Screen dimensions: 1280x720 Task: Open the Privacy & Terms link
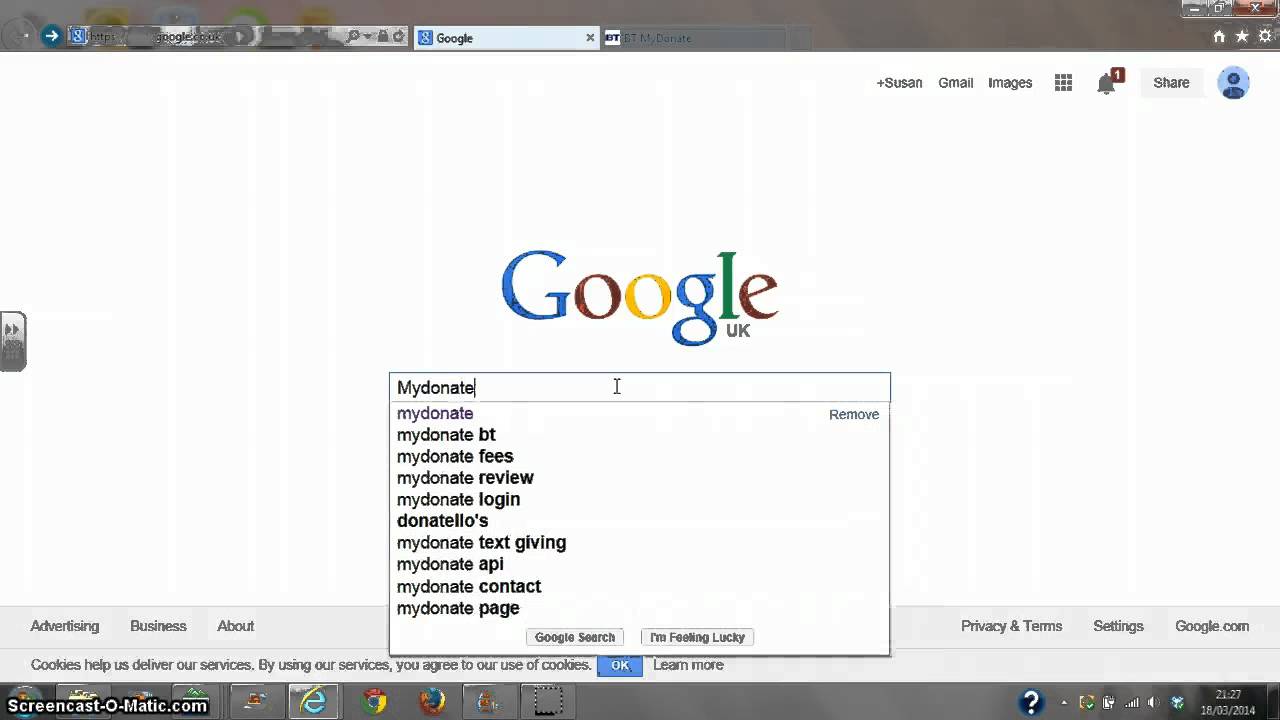coord(1011,626)
